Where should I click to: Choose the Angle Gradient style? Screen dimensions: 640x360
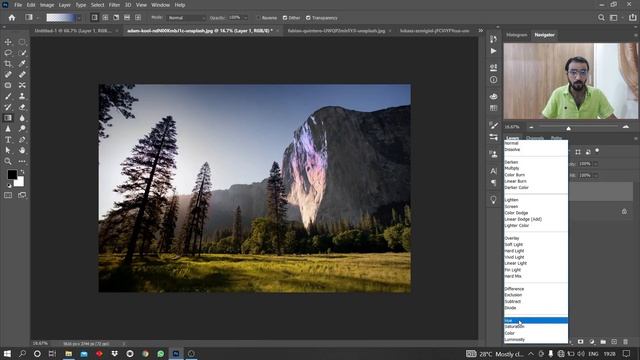point(116,18)
